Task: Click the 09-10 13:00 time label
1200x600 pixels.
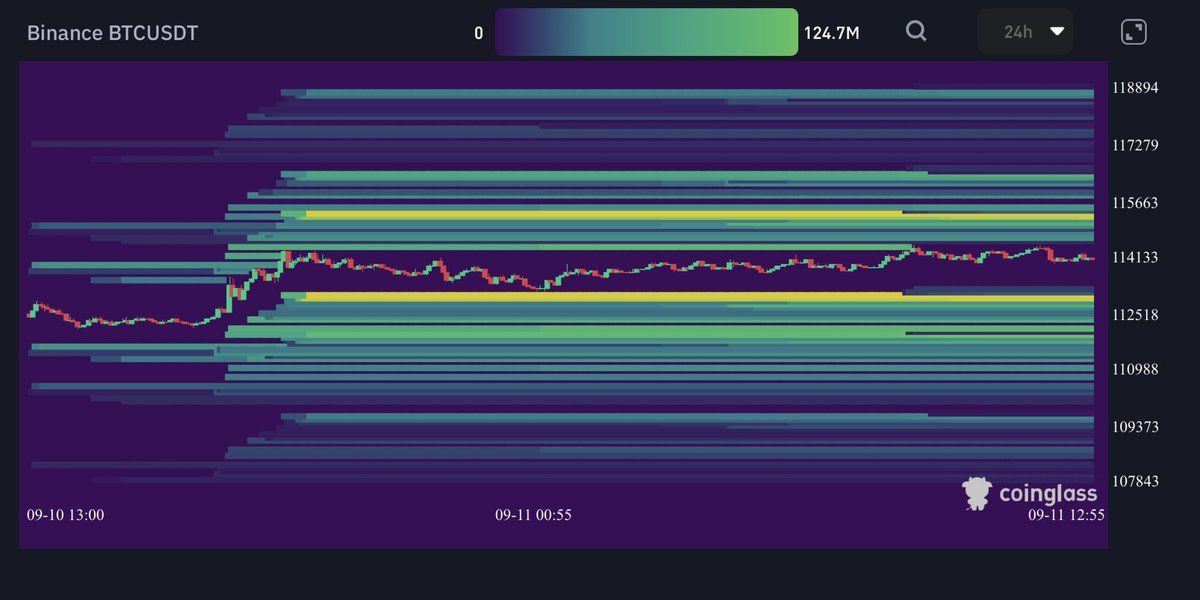Action: pos(65,515)
